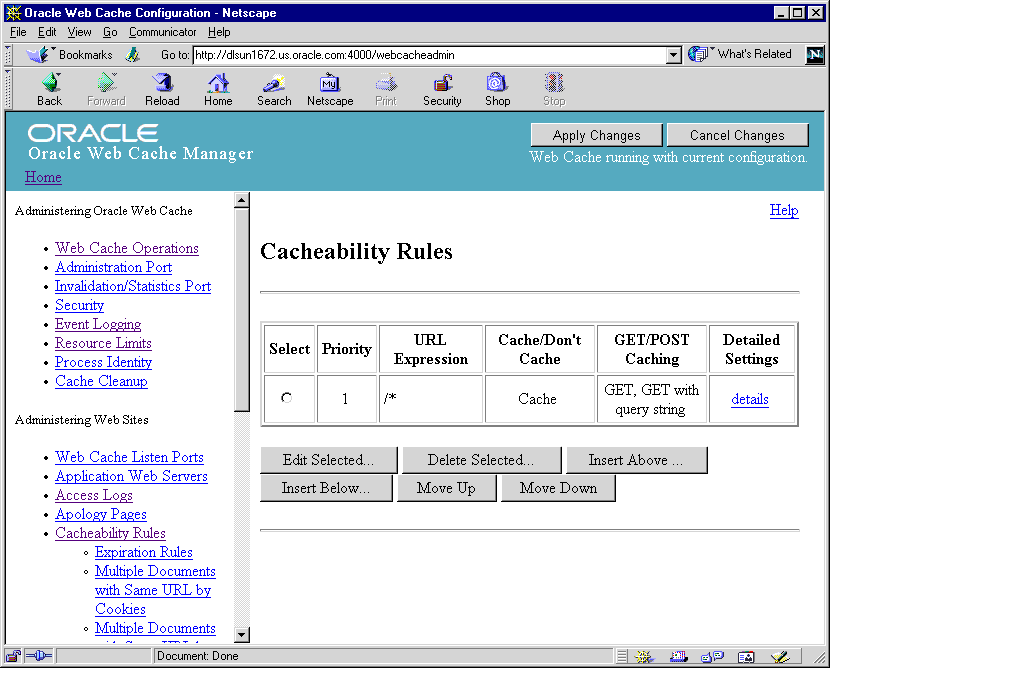This screenshot has height=682, width=1034.
Task: Open the sidebar Security link
Action: pyautogui.click(x=79, y=305)
